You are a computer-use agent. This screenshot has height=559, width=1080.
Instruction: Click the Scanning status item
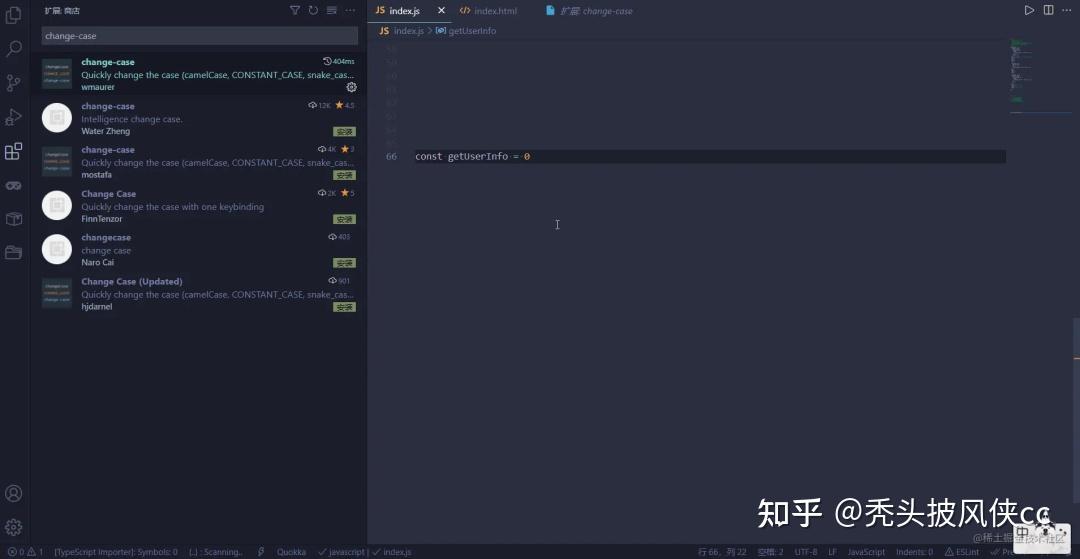click(216, 552)
